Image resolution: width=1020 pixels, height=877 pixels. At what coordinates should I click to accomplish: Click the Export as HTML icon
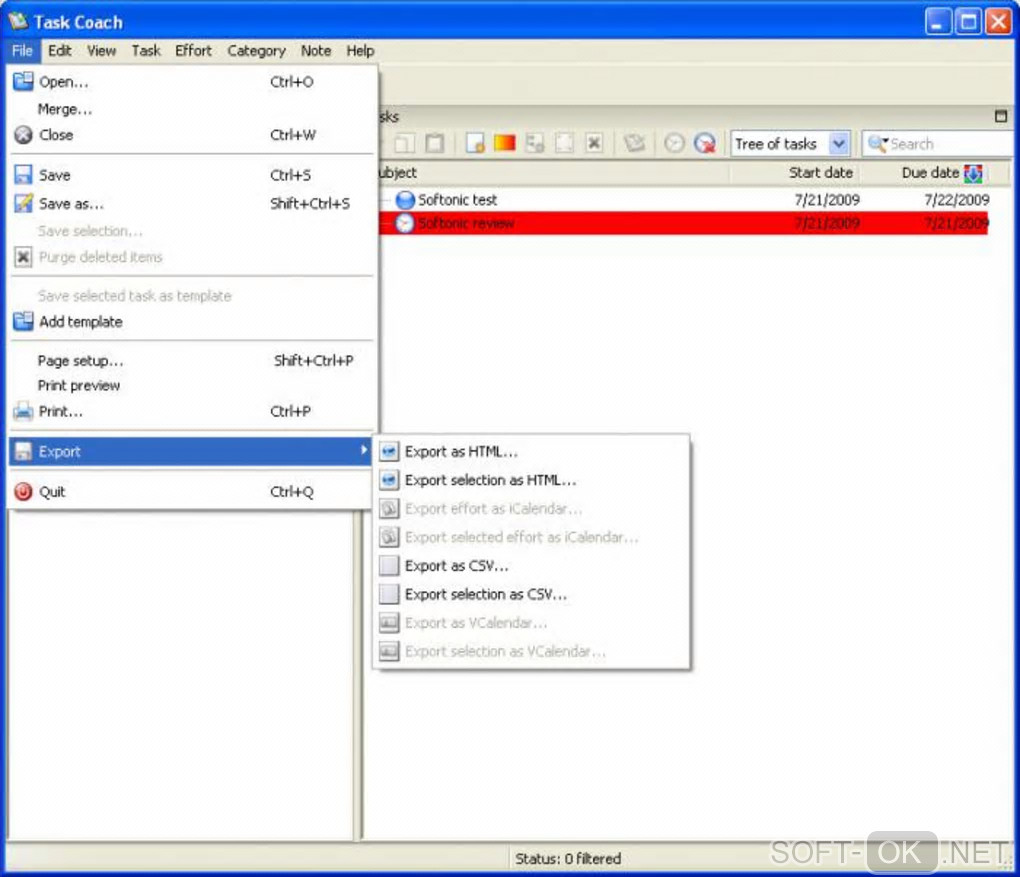389,452
